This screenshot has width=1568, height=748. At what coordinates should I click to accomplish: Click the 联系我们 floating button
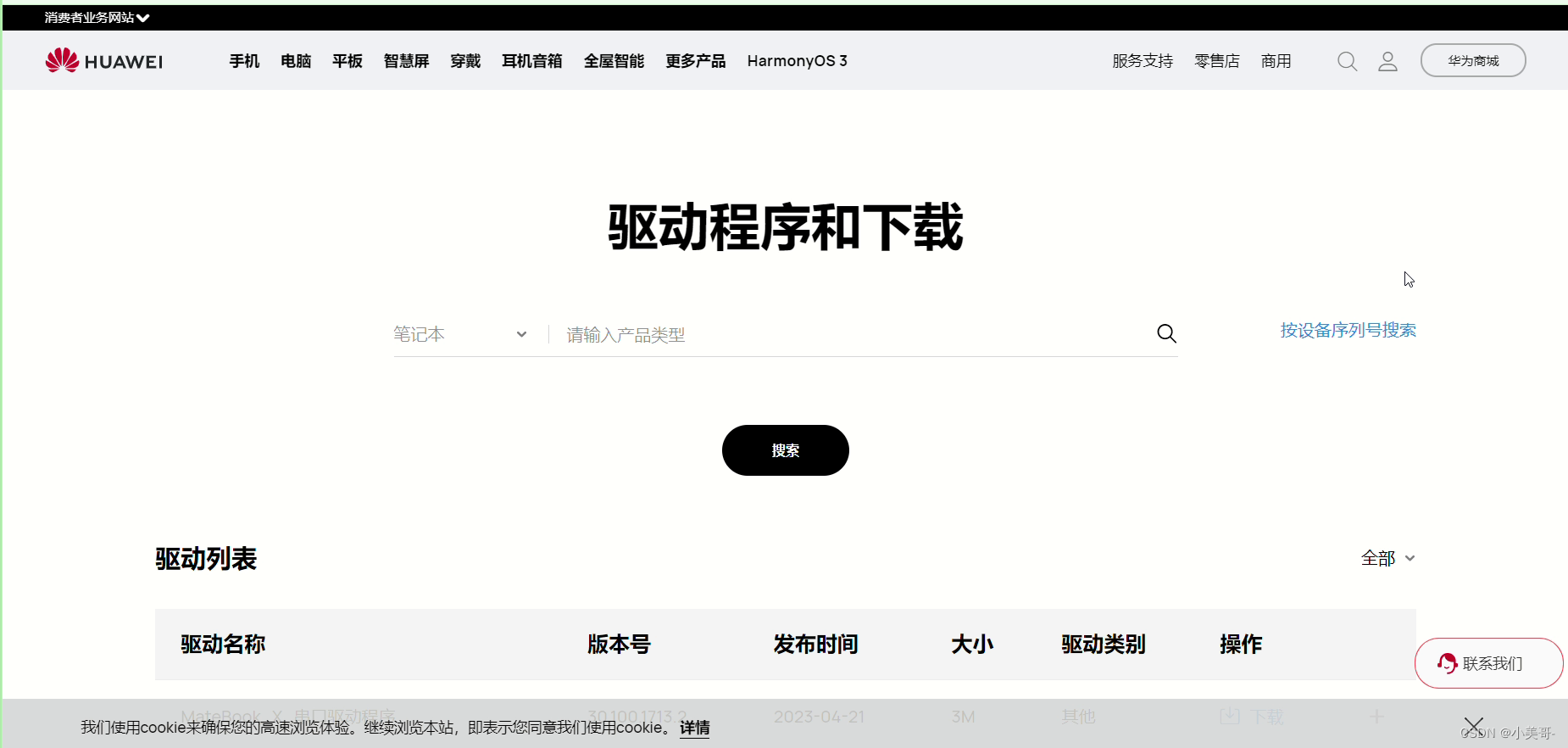pyautogui.click(x=1489, y=663)
